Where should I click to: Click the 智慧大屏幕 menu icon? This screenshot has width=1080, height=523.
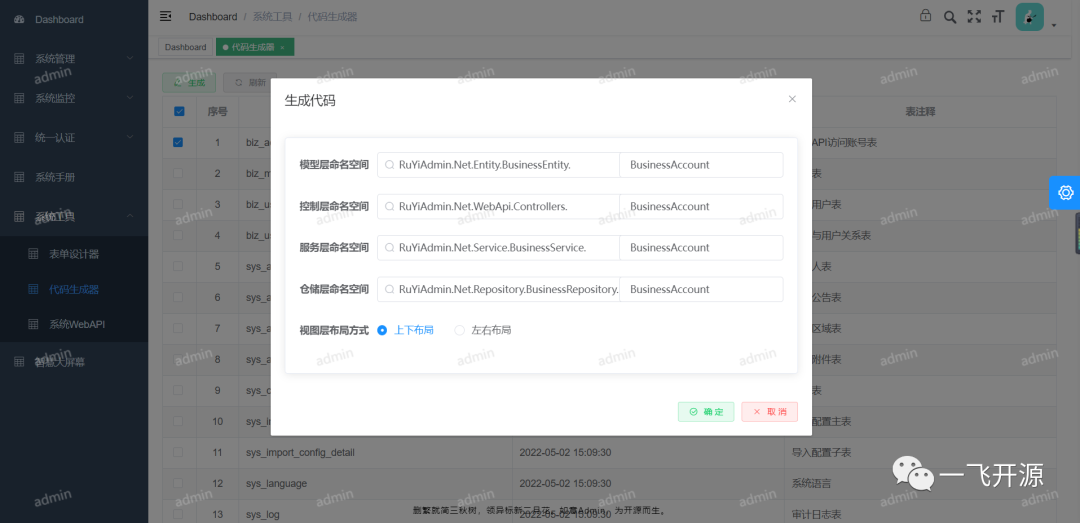(x=19, y=362)
